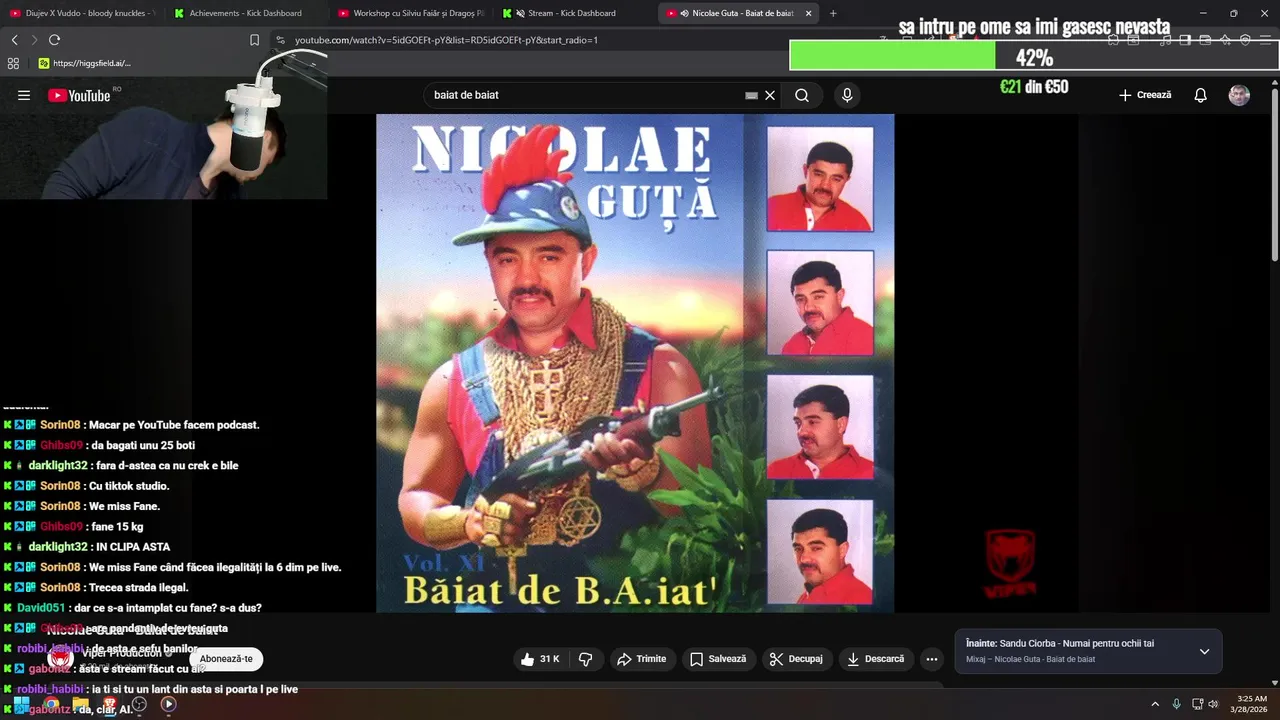Open the on-screen keyboard in search box
Image resolution: width=1280 pixels, height=720 pixels.
(x=752, y=95)
